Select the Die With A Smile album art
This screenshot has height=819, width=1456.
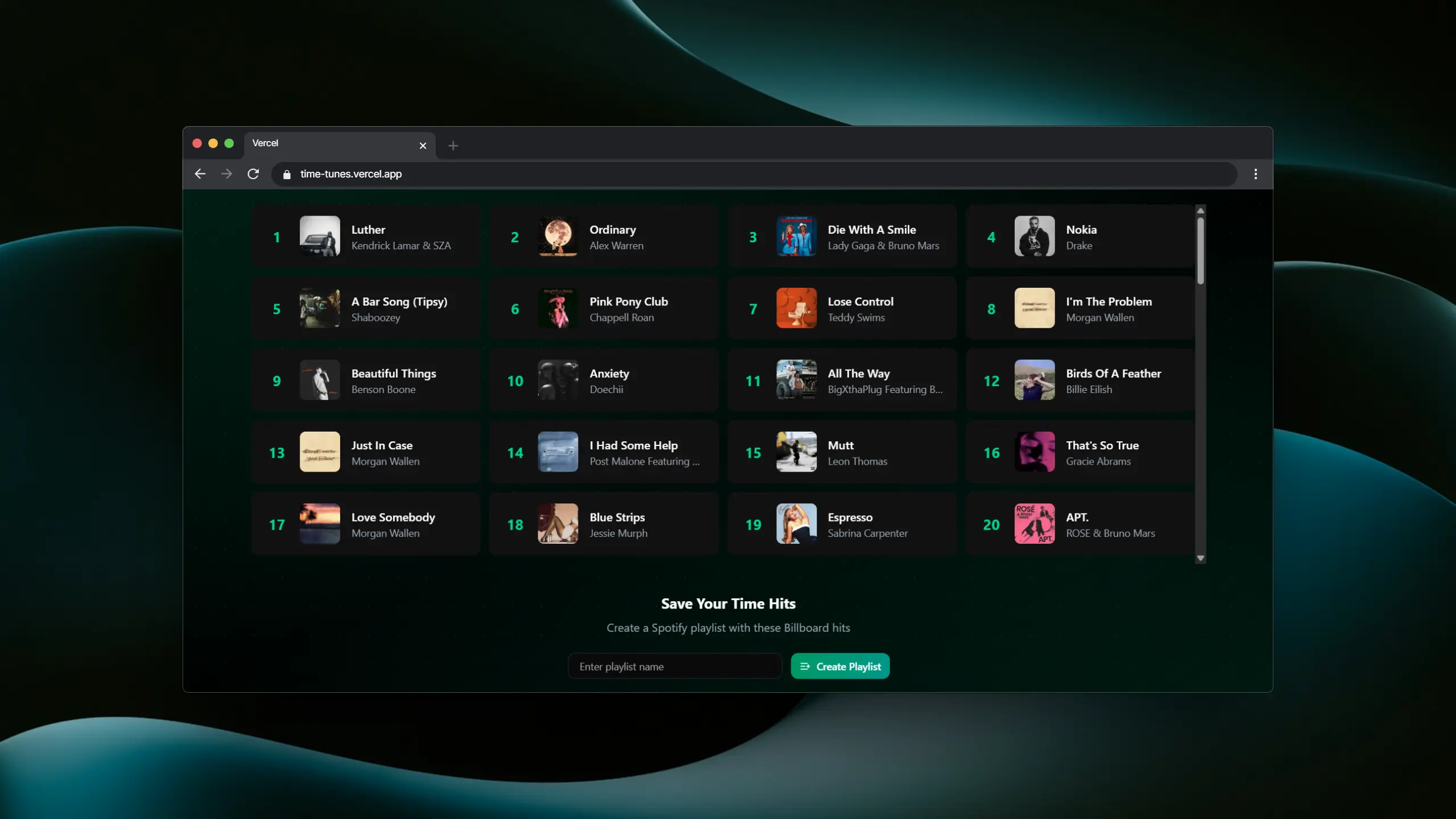pos(796,236)
